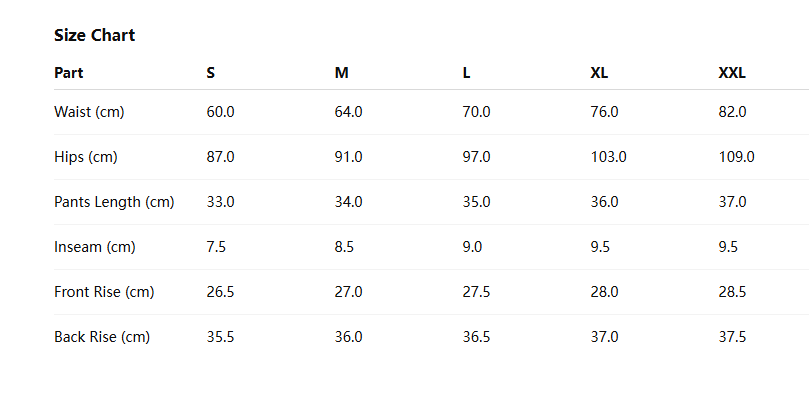Click the Size Chart heading

point(94,35)
